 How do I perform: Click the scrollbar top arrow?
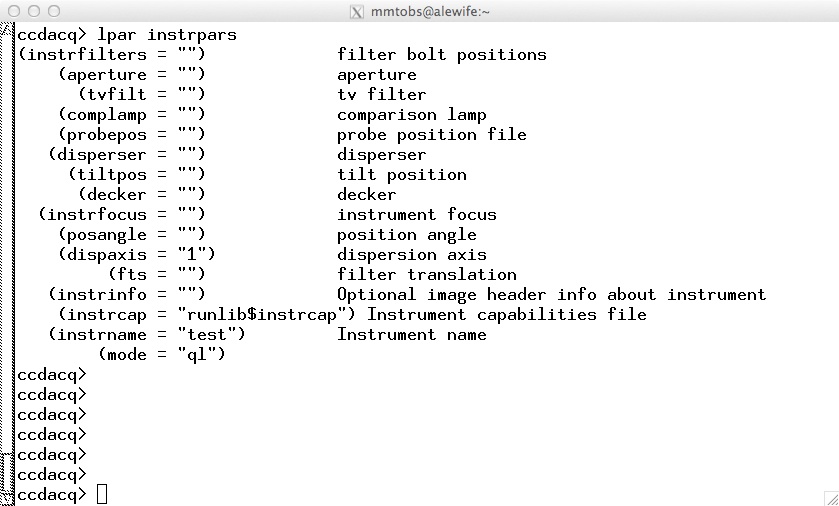coord(6,29)
